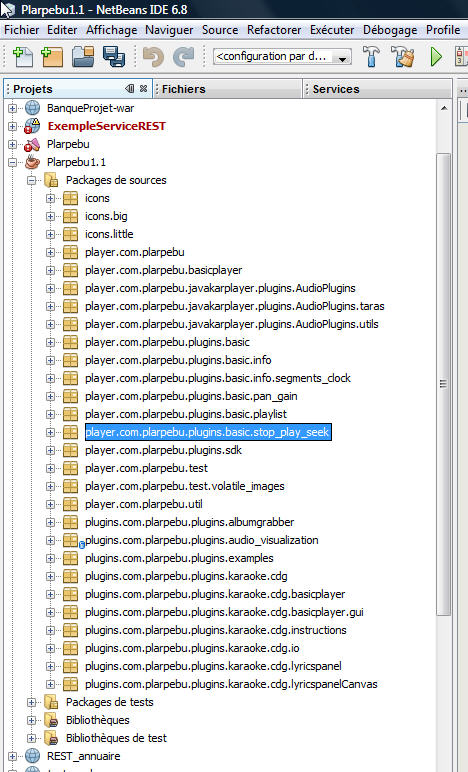Click the player.com.plarpebu.plugins.sdk package icon
The image size is (468, 772).
pyautogui.click(x=70, y=450)
